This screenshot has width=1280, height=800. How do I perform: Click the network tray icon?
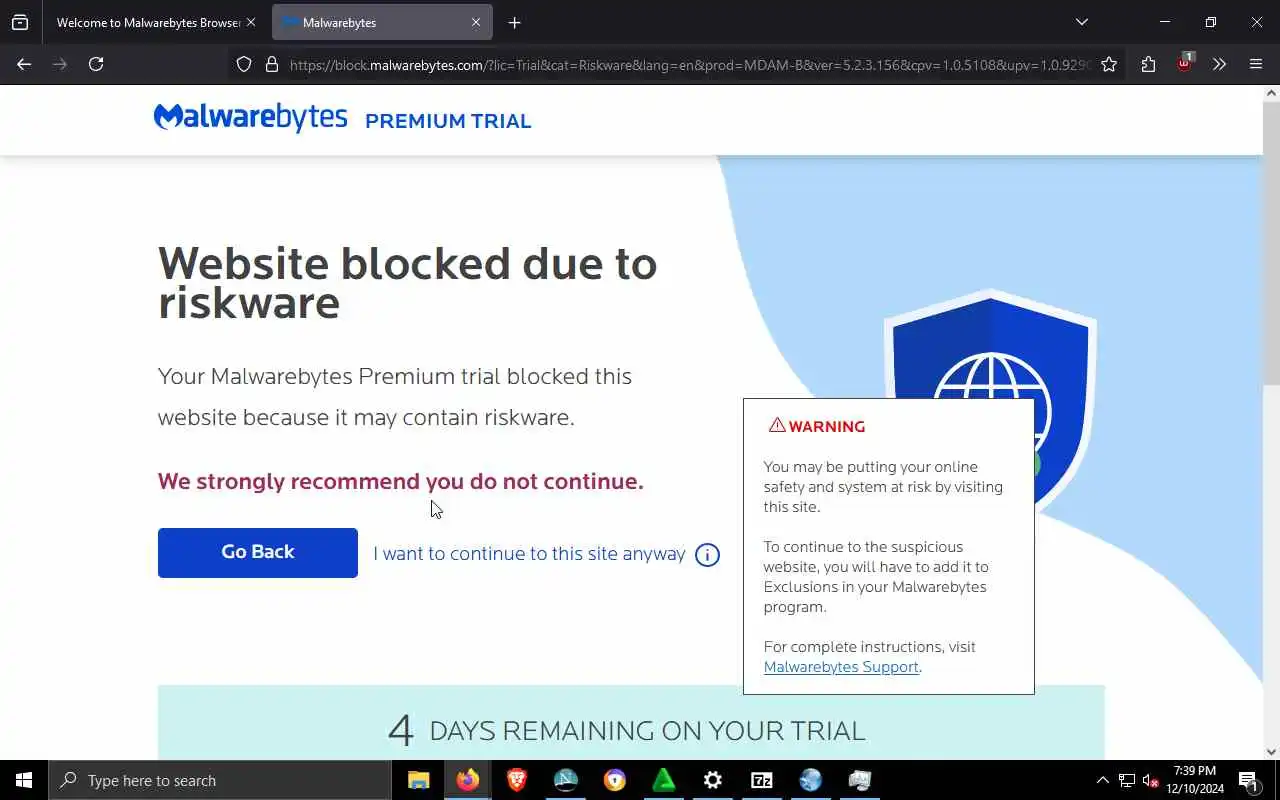tap(1127, 780)
